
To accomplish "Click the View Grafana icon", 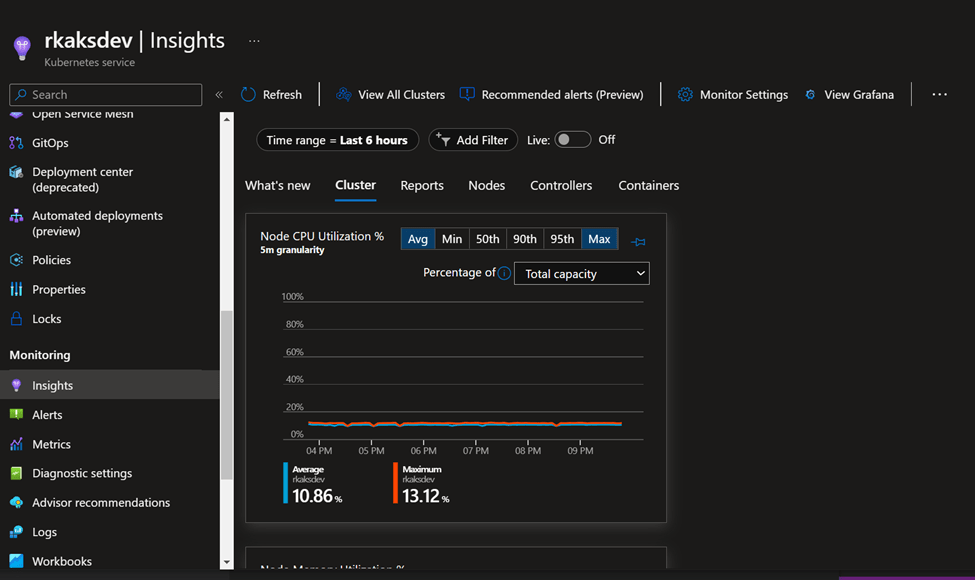I will (810, 94).
